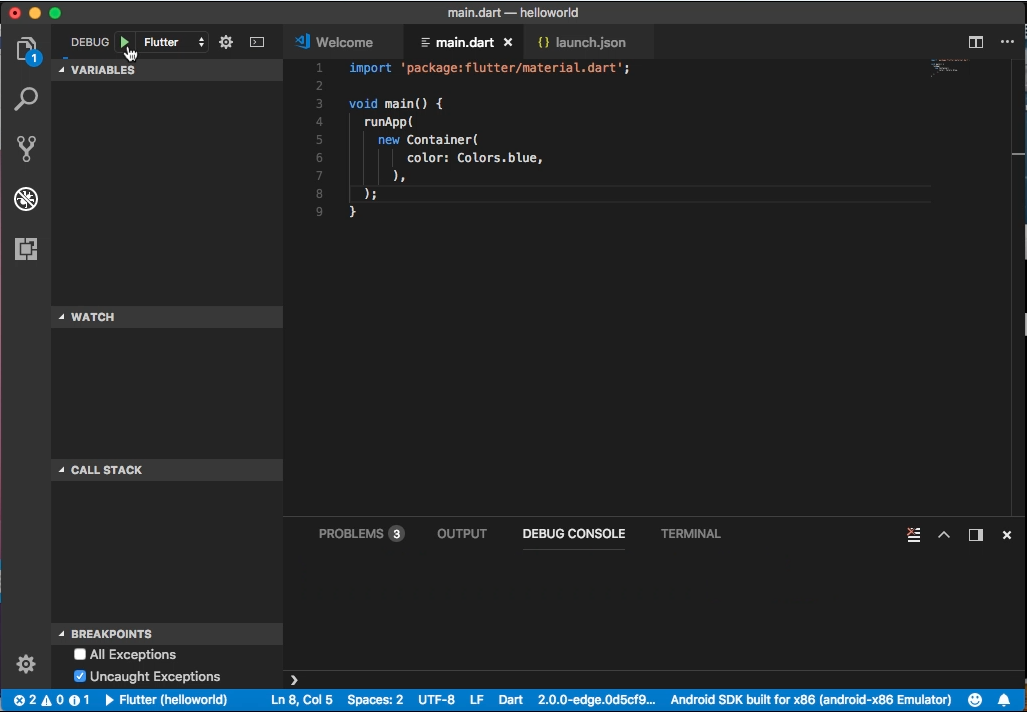Viewport: 1027px width, 712px height.
Task: Open Manage gear in activity bar
Action: point(26,664)
